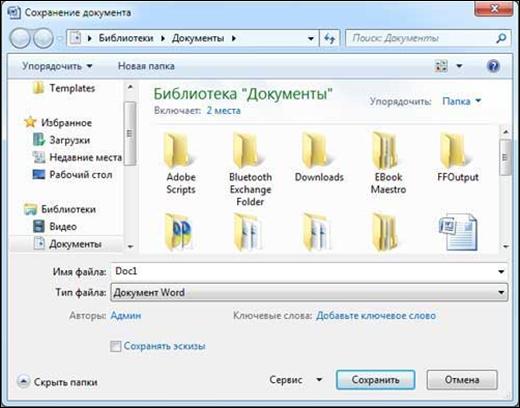The height and width of the screenshot is (408, 520).
Task: Select the Word document file icon
Action: click(x=458, y=233)
